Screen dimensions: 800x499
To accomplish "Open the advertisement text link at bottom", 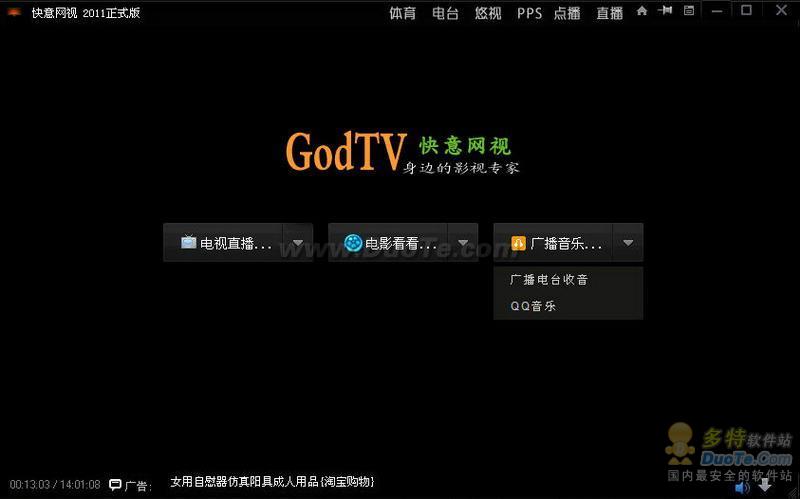I will tap(272, 482).
